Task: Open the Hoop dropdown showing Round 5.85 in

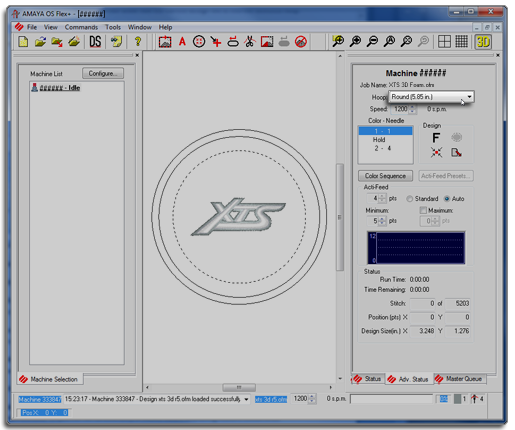Action: click(431, 97)
